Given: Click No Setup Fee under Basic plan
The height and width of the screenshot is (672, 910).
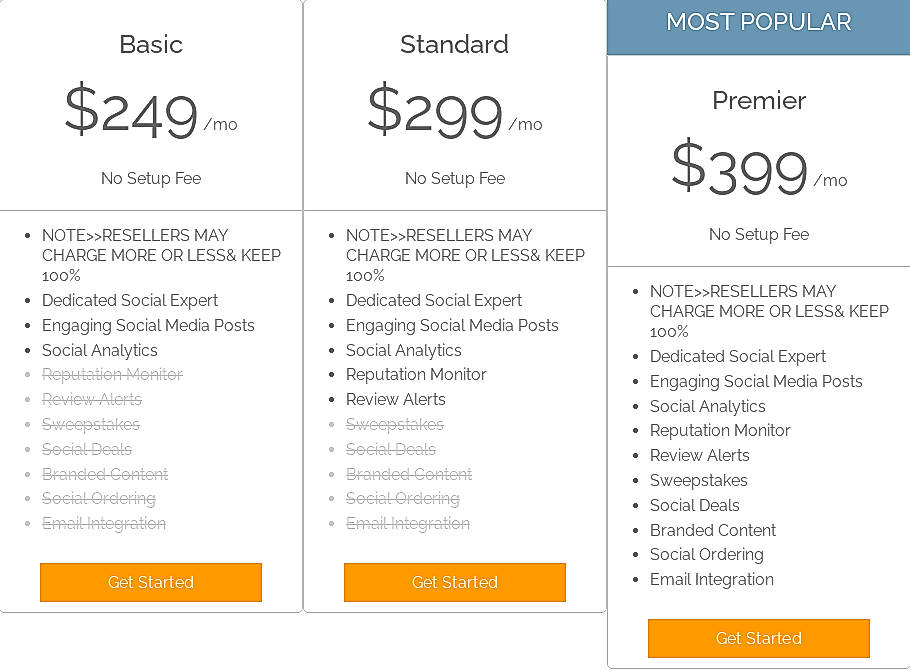Looking at the screenshot, I should tap(150, 178).
